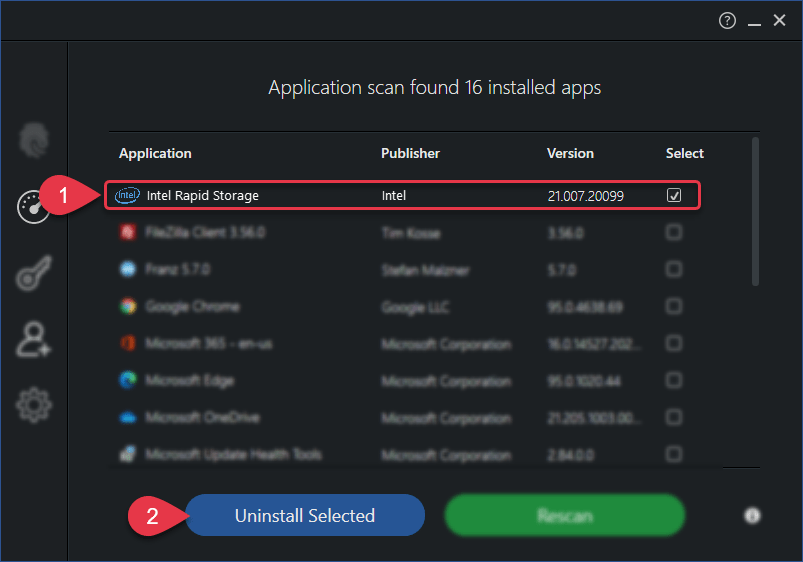
Task: Open the settings gear icon in sidebar
Action: coord(34,405)
